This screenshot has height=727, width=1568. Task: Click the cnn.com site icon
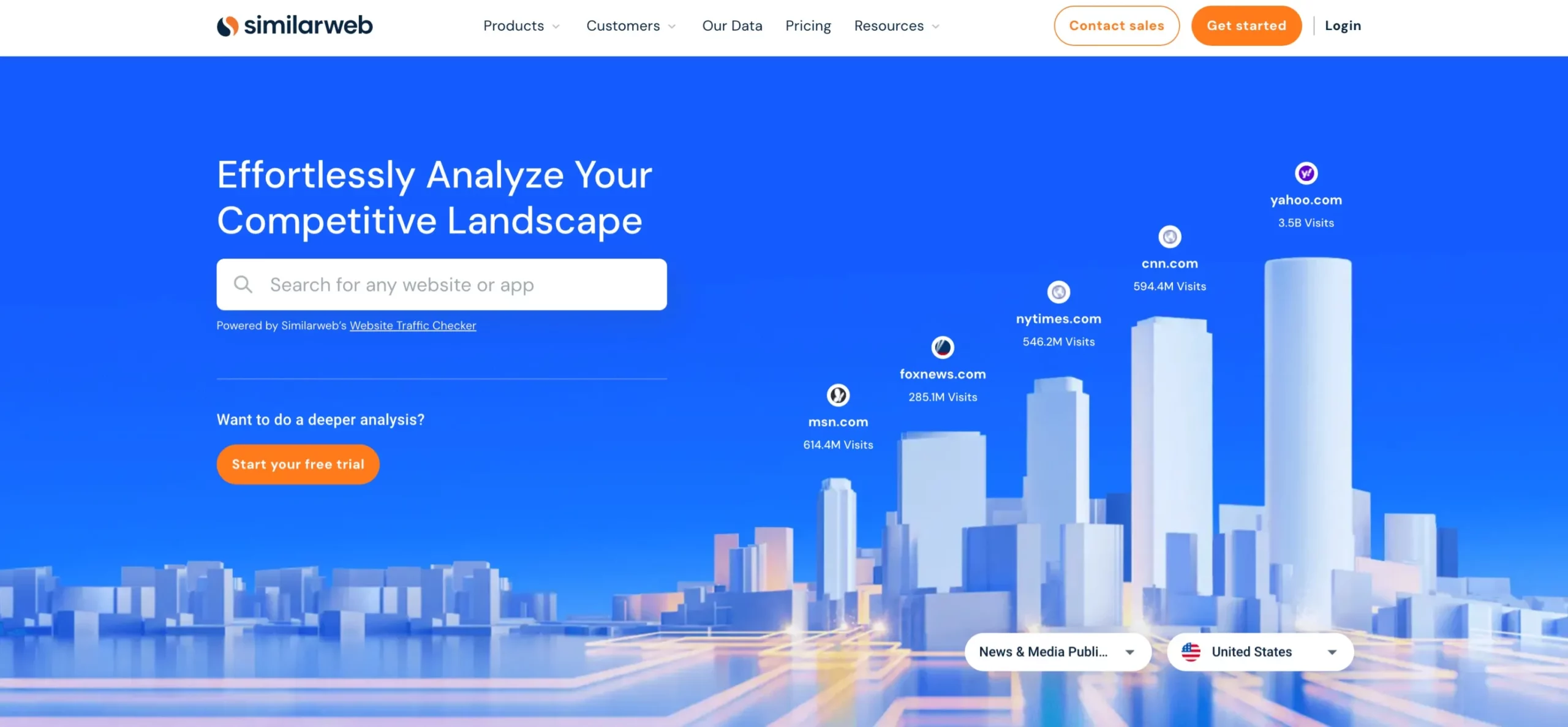coord(1170,237)
